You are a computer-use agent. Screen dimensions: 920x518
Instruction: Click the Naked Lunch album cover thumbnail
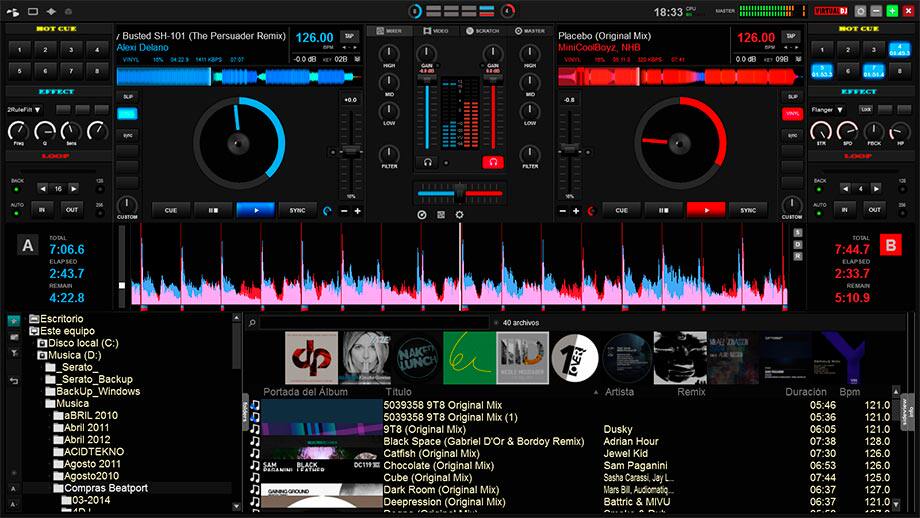pos(417,358)
